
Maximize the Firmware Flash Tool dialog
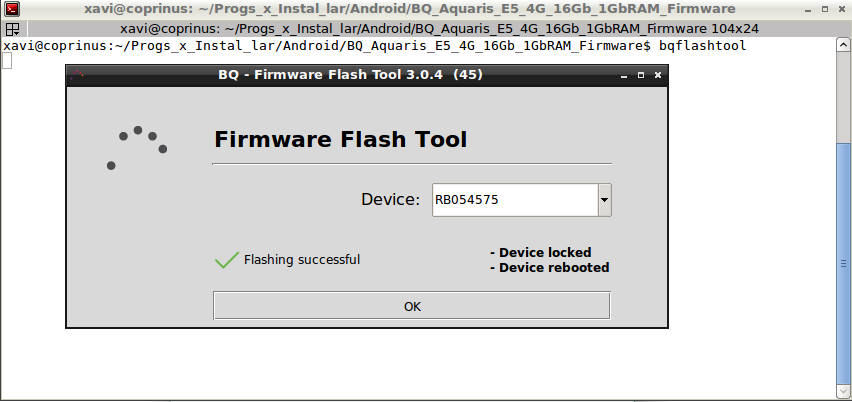[x=639, y=75]
